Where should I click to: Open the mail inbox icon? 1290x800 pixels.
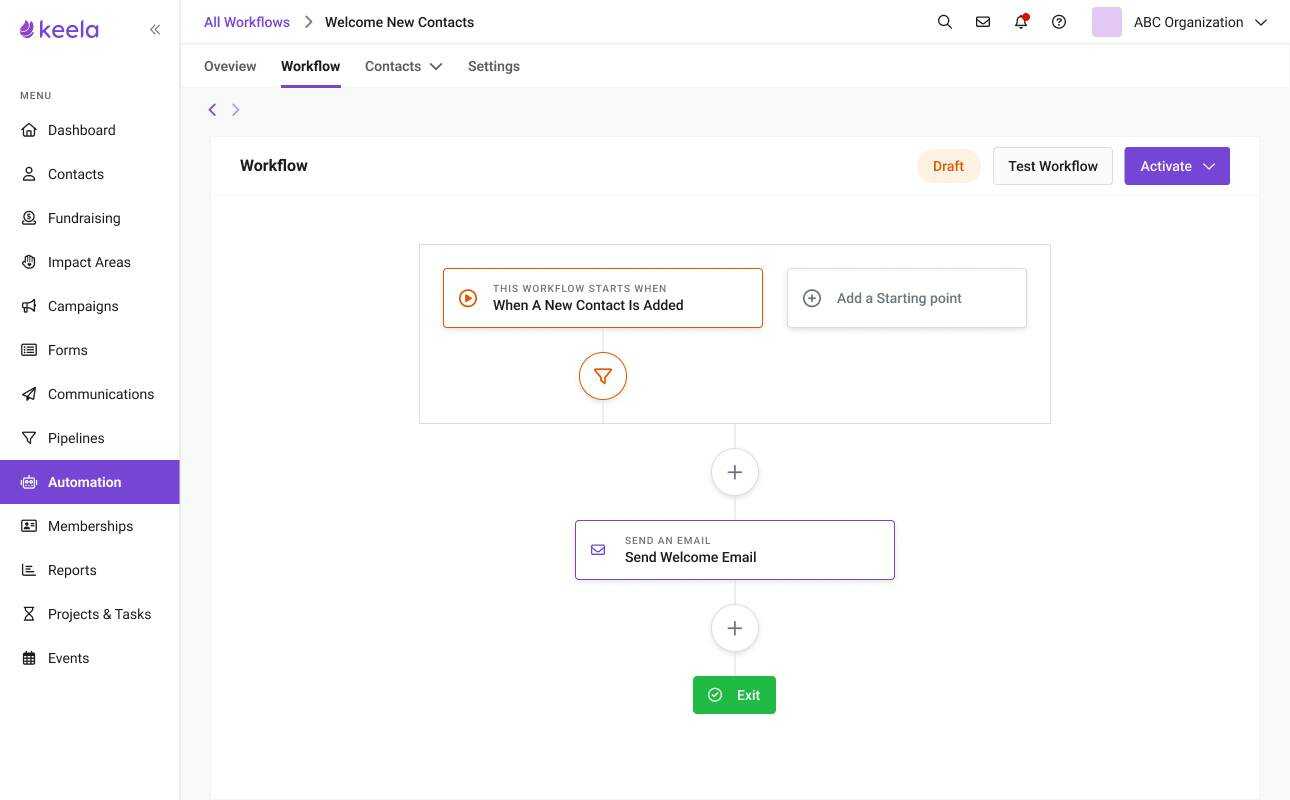point(983,22)
